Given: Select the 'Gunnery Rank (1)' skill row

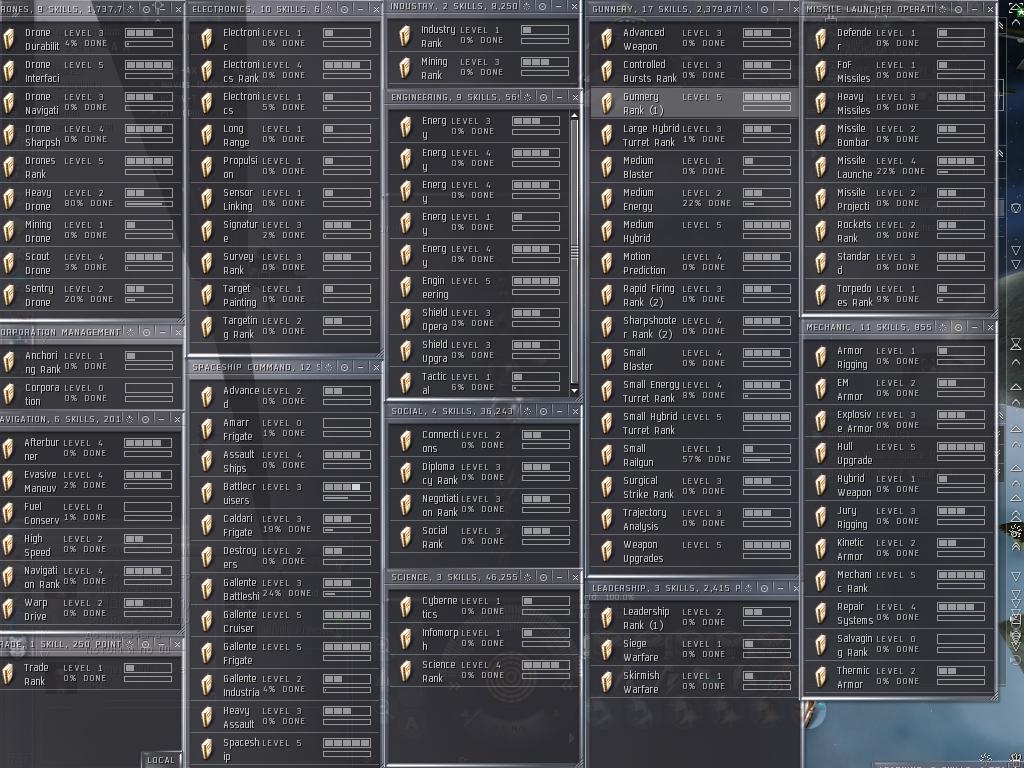Looking at the screenshot, I should click(x=694, y=103).
